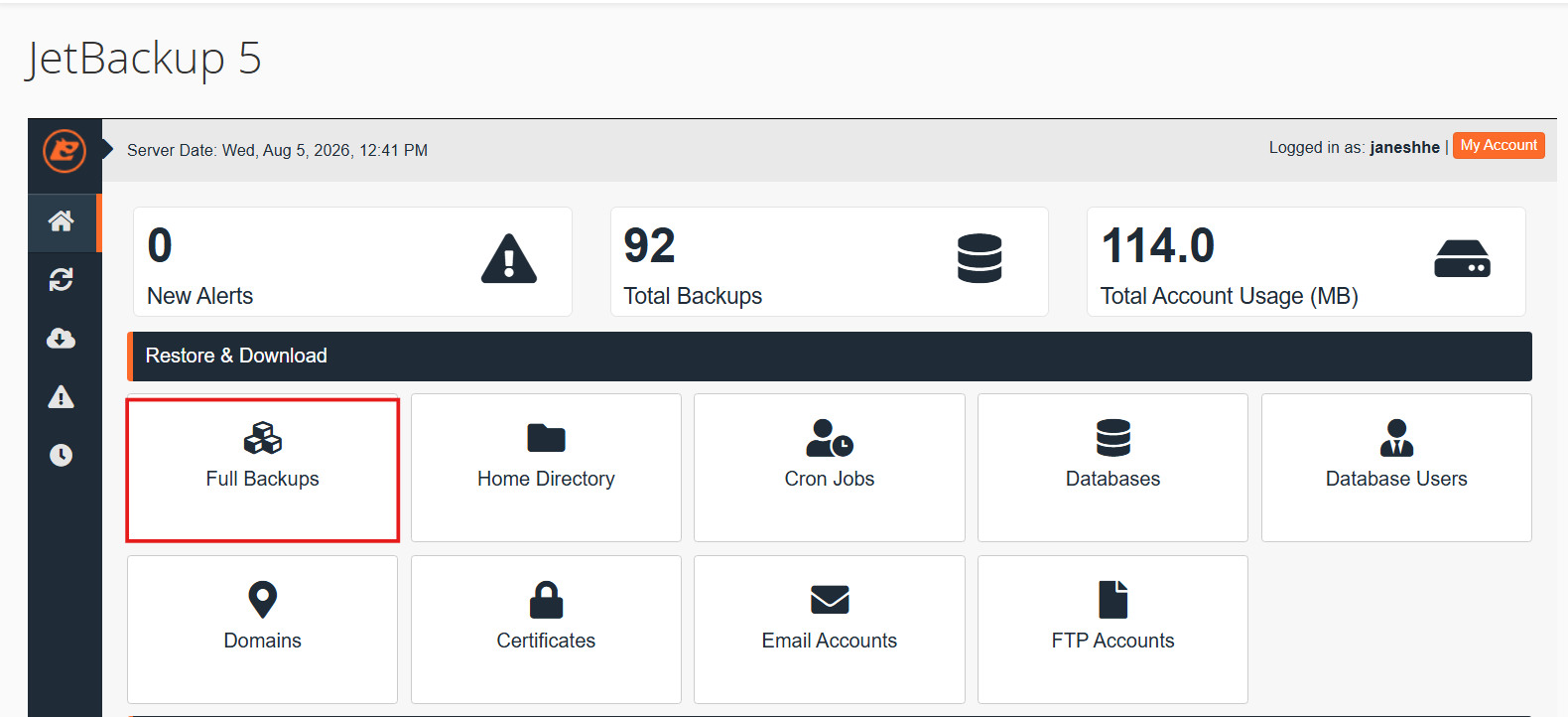Click the "JetBackup 5" page title

point(143,59)
